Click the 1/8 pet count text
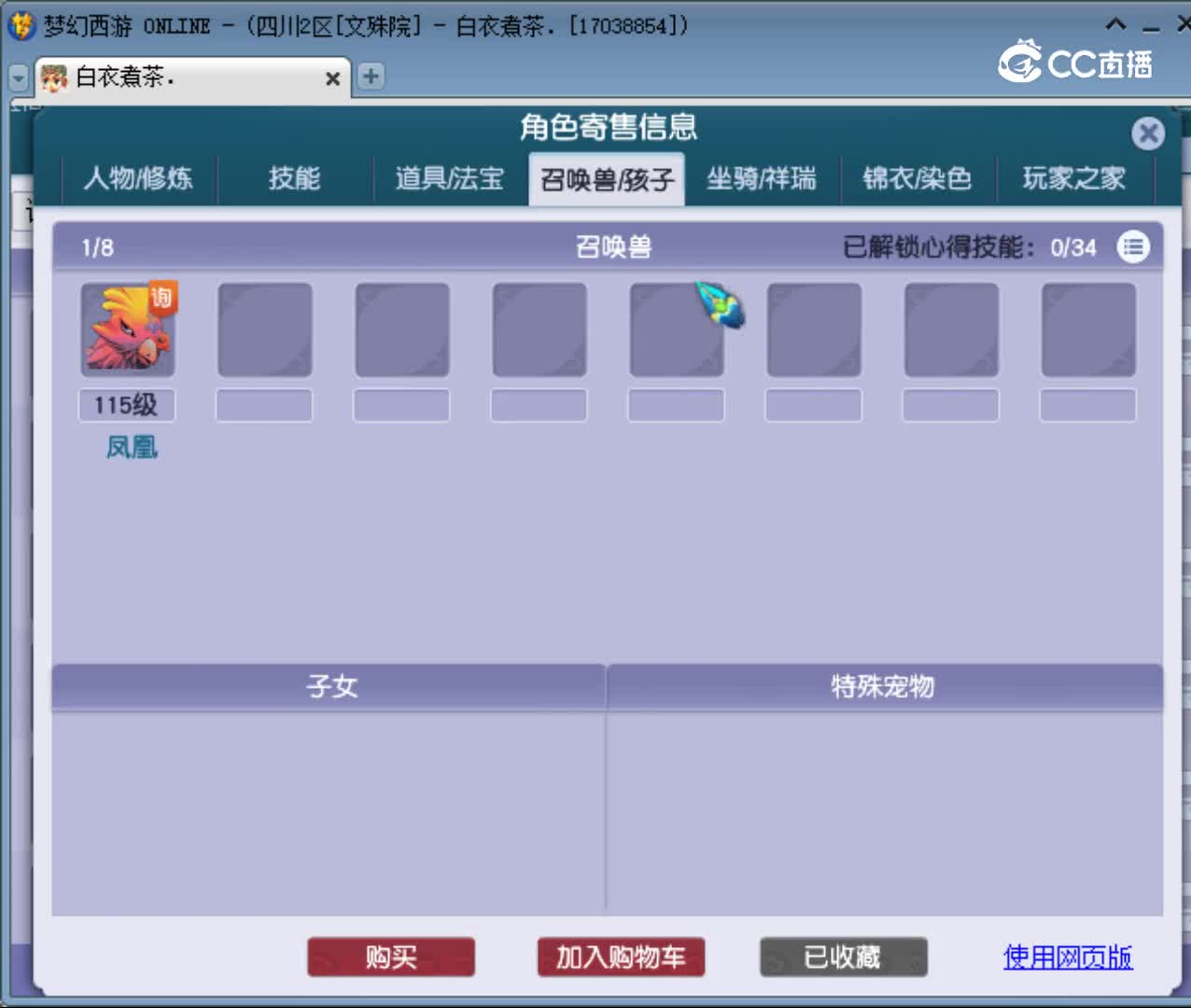This screenshot has width=1191, height=1008. pos(97,247)
